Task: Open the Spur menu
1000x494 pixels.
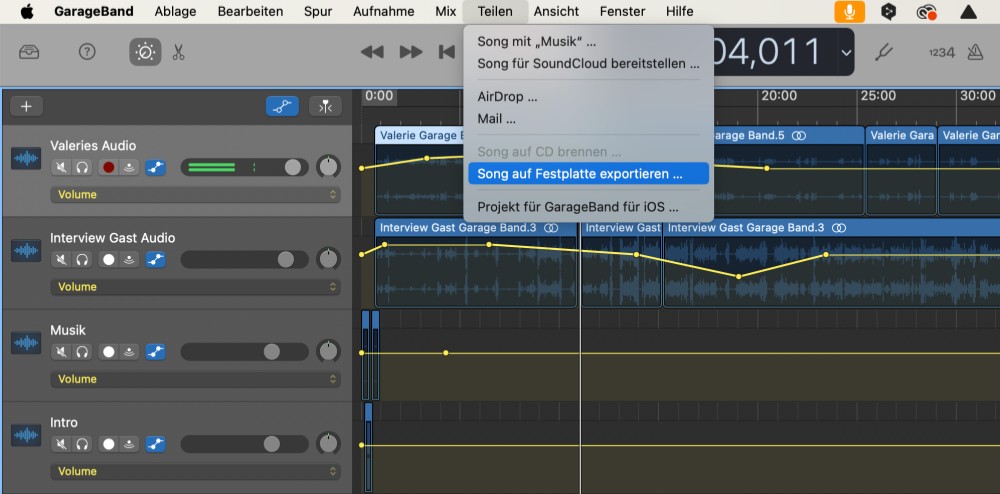Action: [x=318, y=11]
